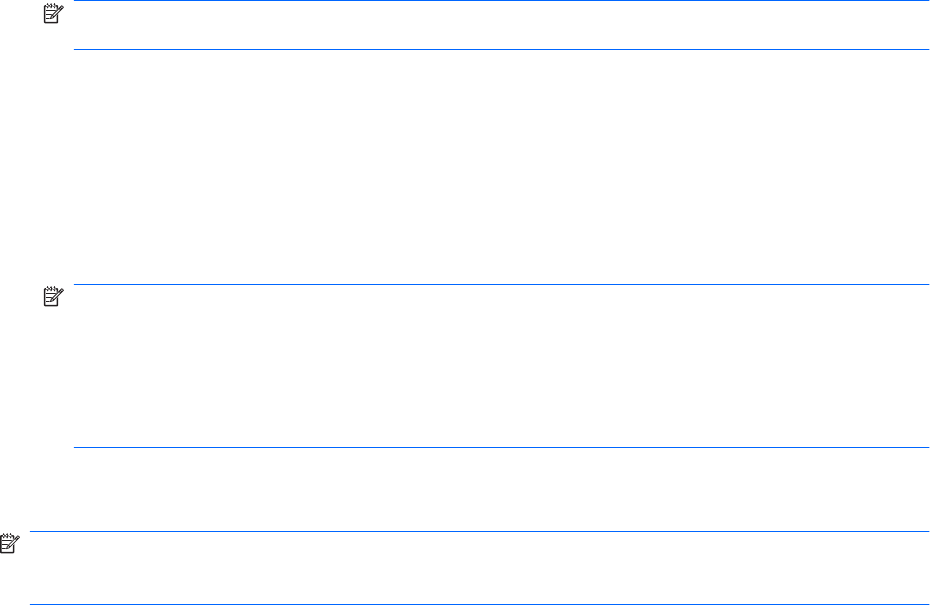The image size is (930, 605).
Task: Click the blank body of the middle note
Action: coord(500,366)
